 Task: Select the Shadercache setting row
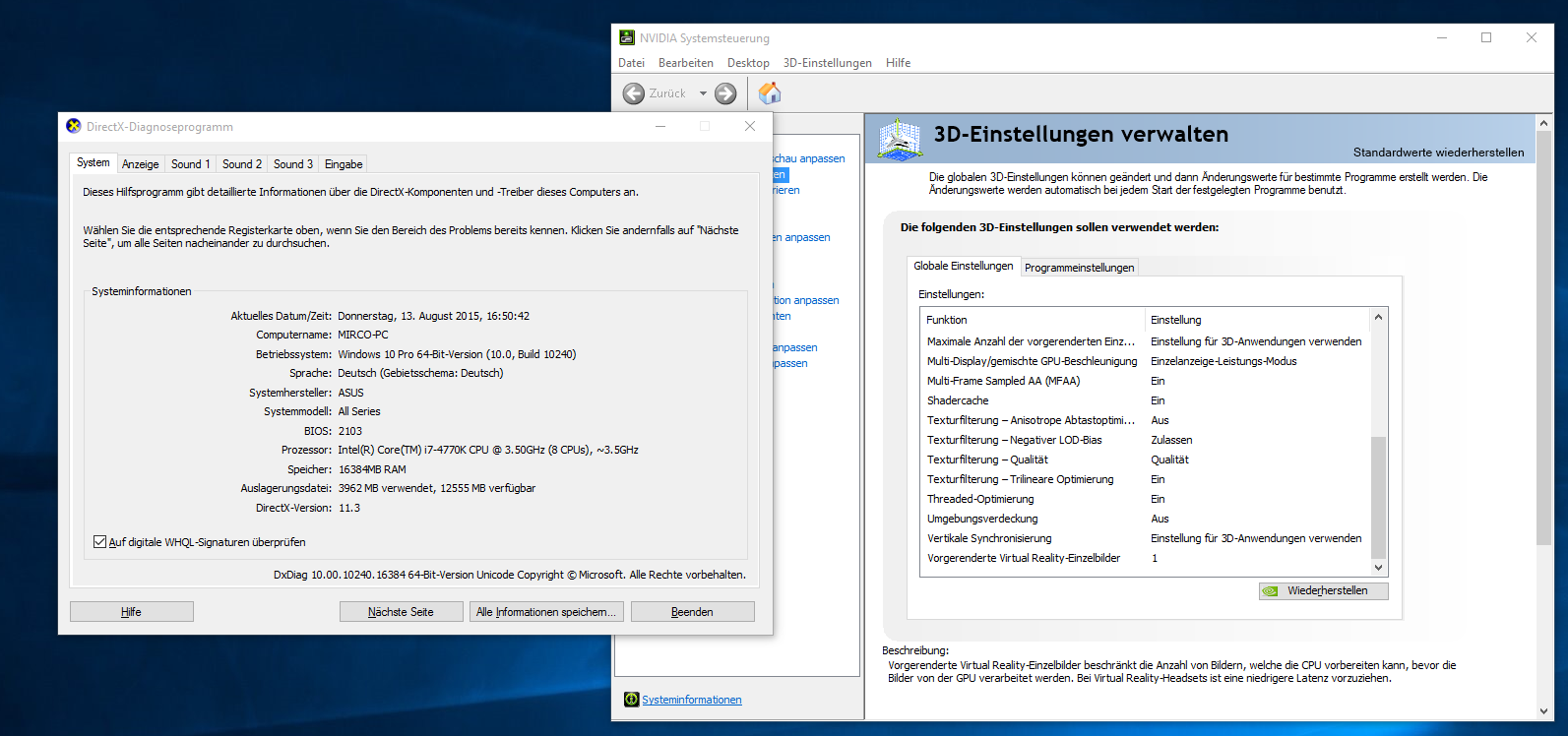coord(1145,400)
